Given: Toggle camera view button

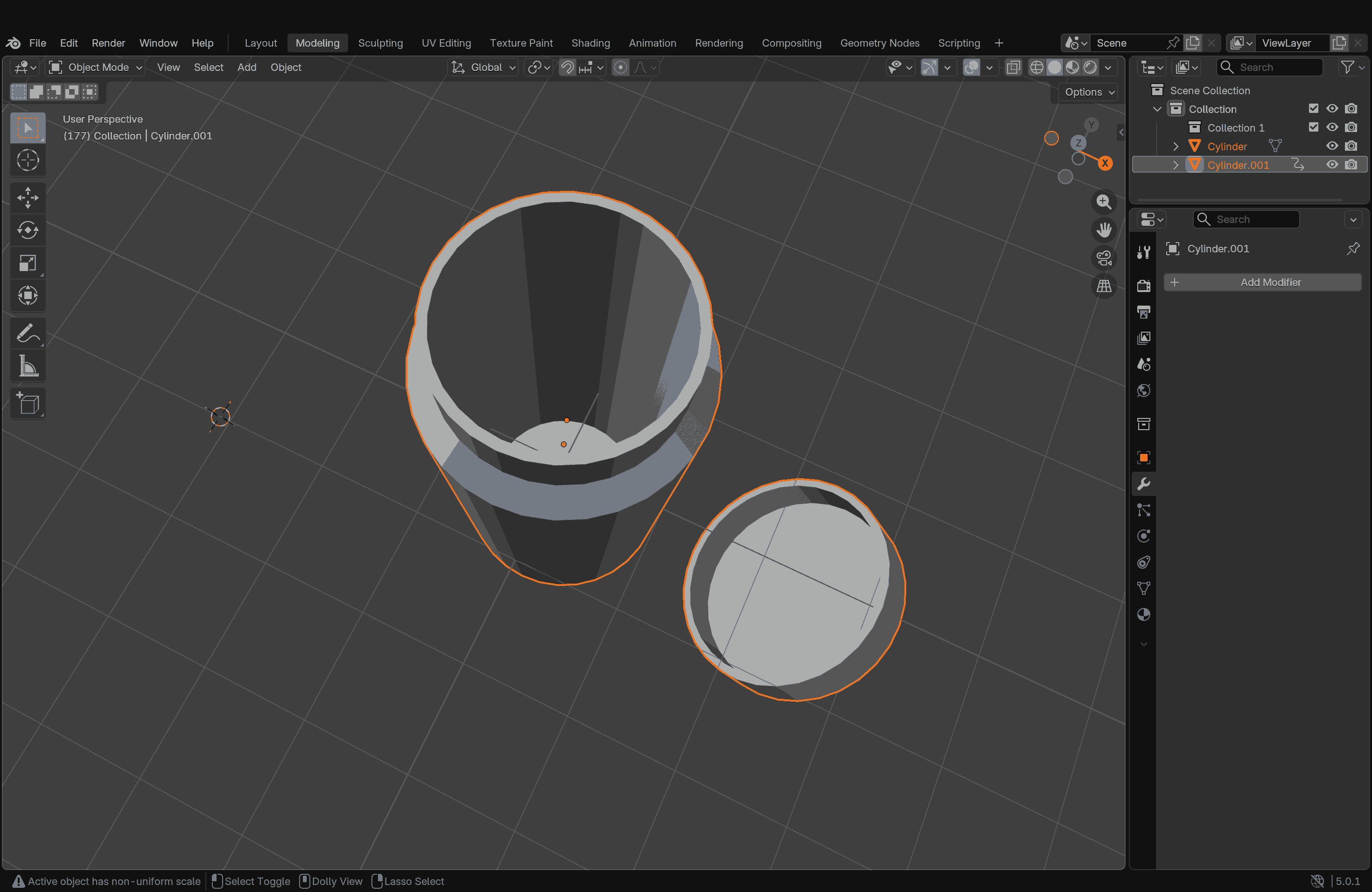Looking at the screenshot, I should (1103, 258).
